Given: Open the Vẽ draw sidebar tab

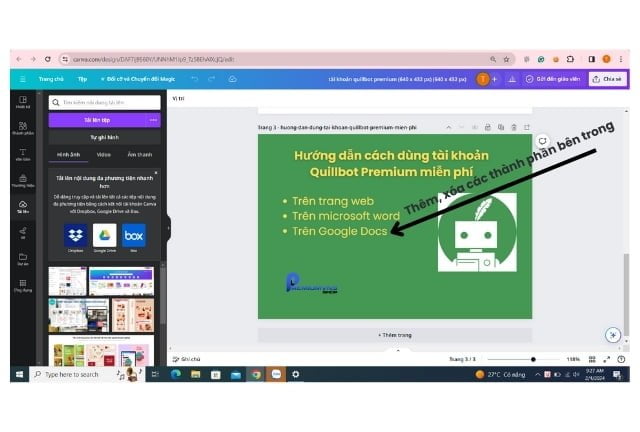Looking at the screenshot, I should click(23, 233).
